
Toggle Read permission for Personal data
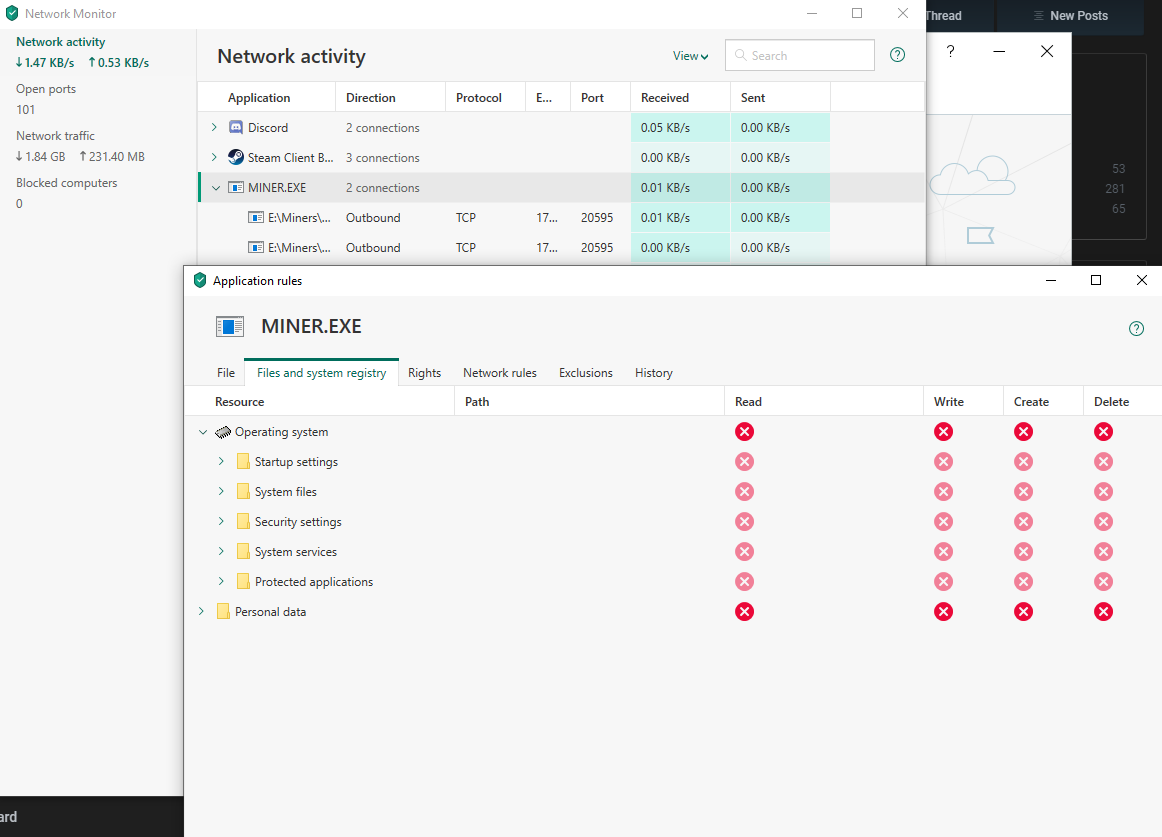pyautogui.click(x=745, y=612)
